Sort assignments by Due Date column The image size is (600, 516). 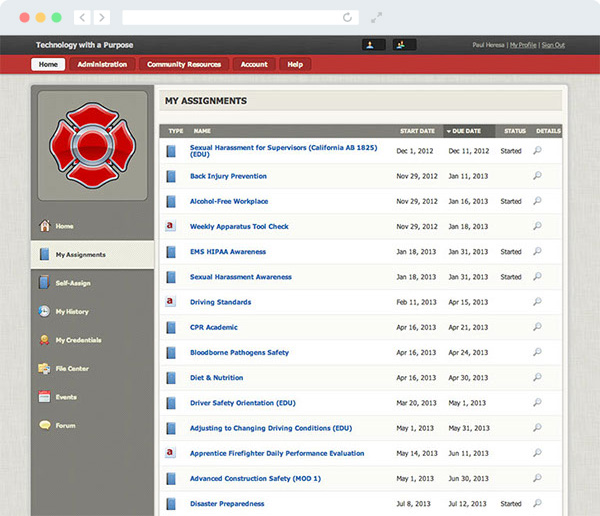(467, 131)
